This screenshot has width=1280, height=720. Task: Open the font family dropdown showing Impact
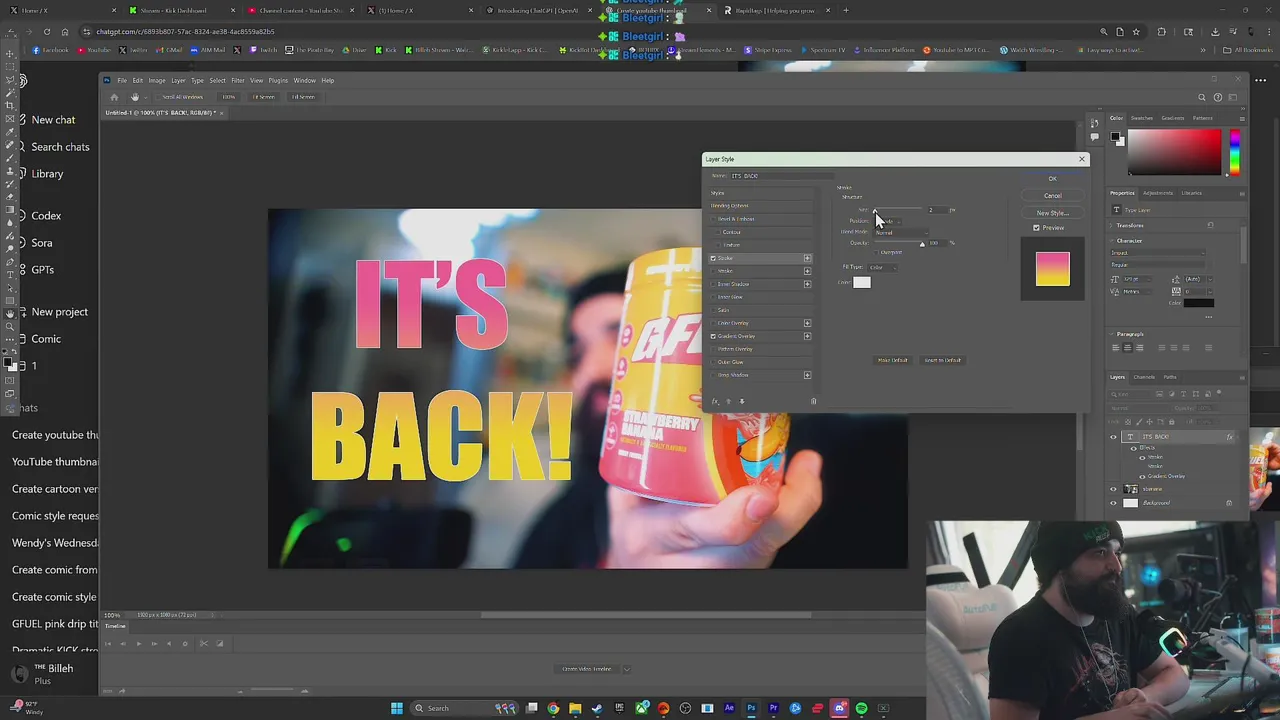(1156, 253)
